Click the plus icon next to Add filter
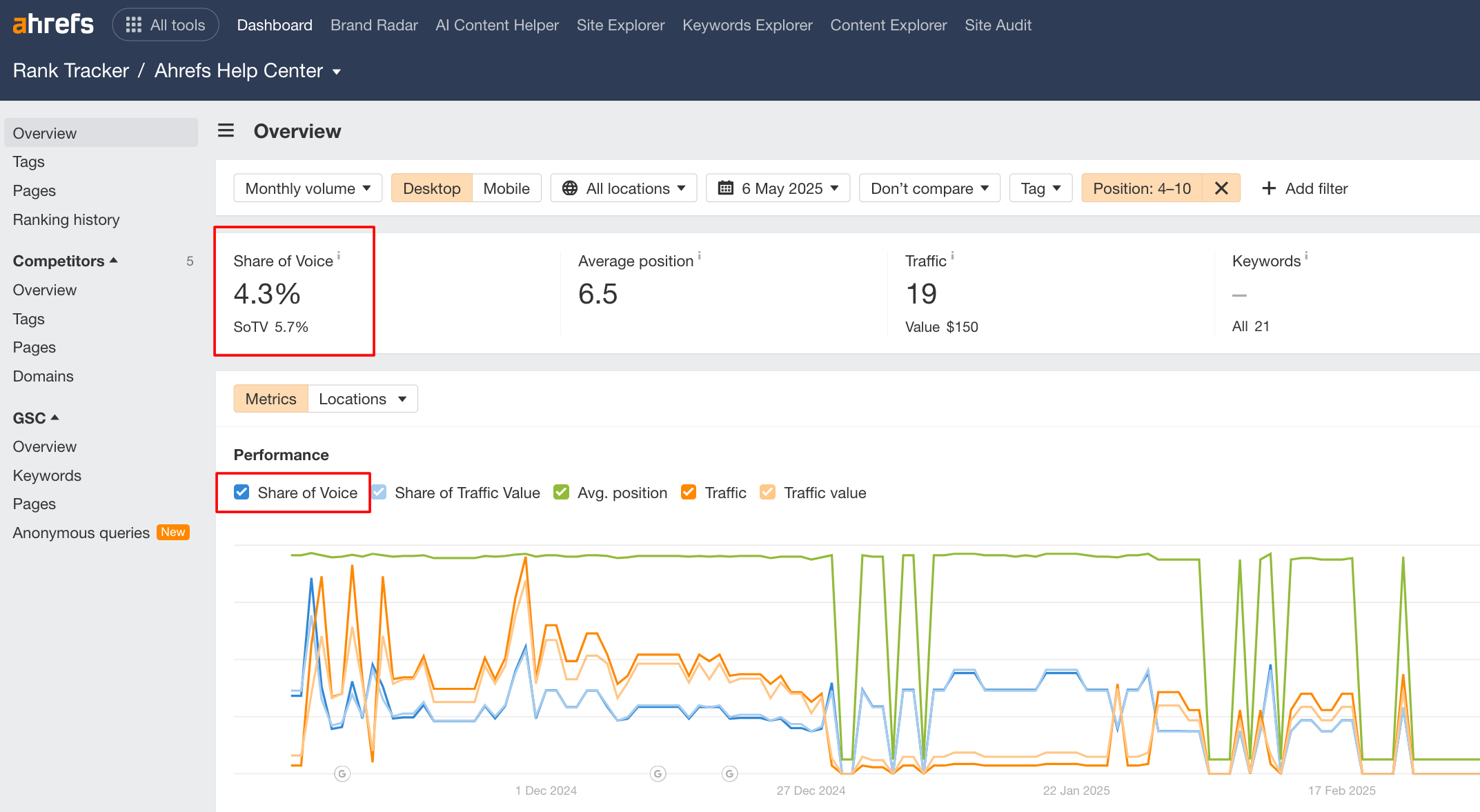 point(1268,188)
